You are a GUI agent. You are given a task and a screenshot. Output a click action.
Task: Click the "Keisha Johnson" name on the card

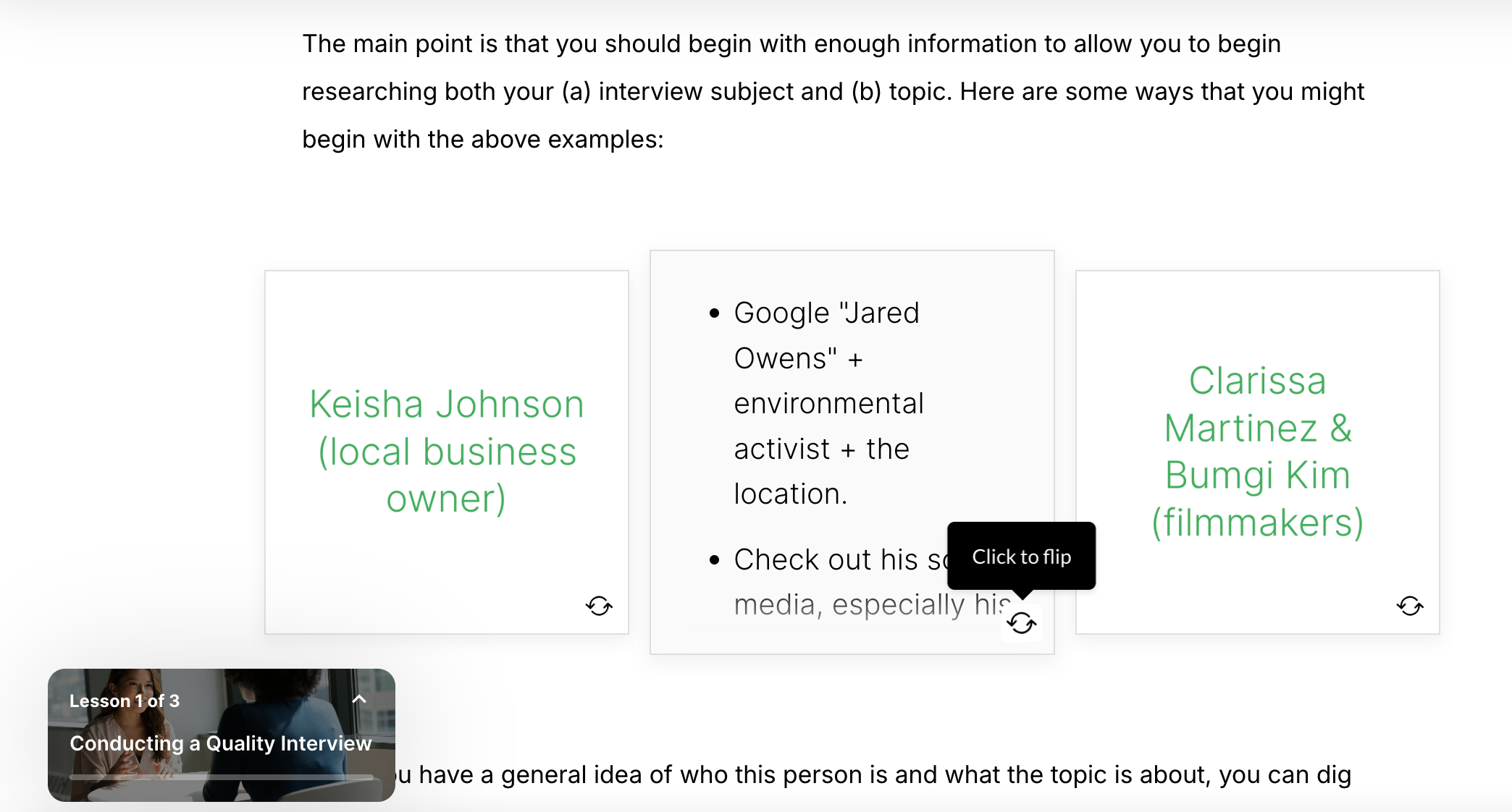point(447,404)
